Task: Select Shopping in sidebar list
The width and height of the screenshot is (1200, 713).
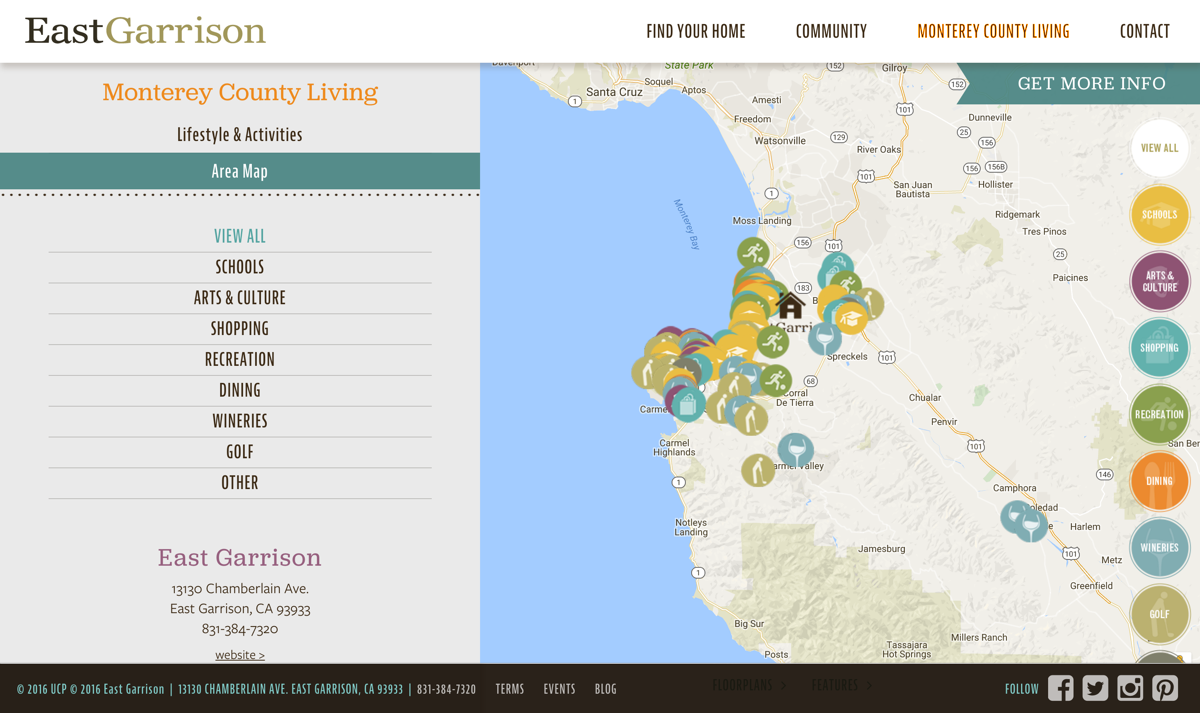Action: [240, 329]
